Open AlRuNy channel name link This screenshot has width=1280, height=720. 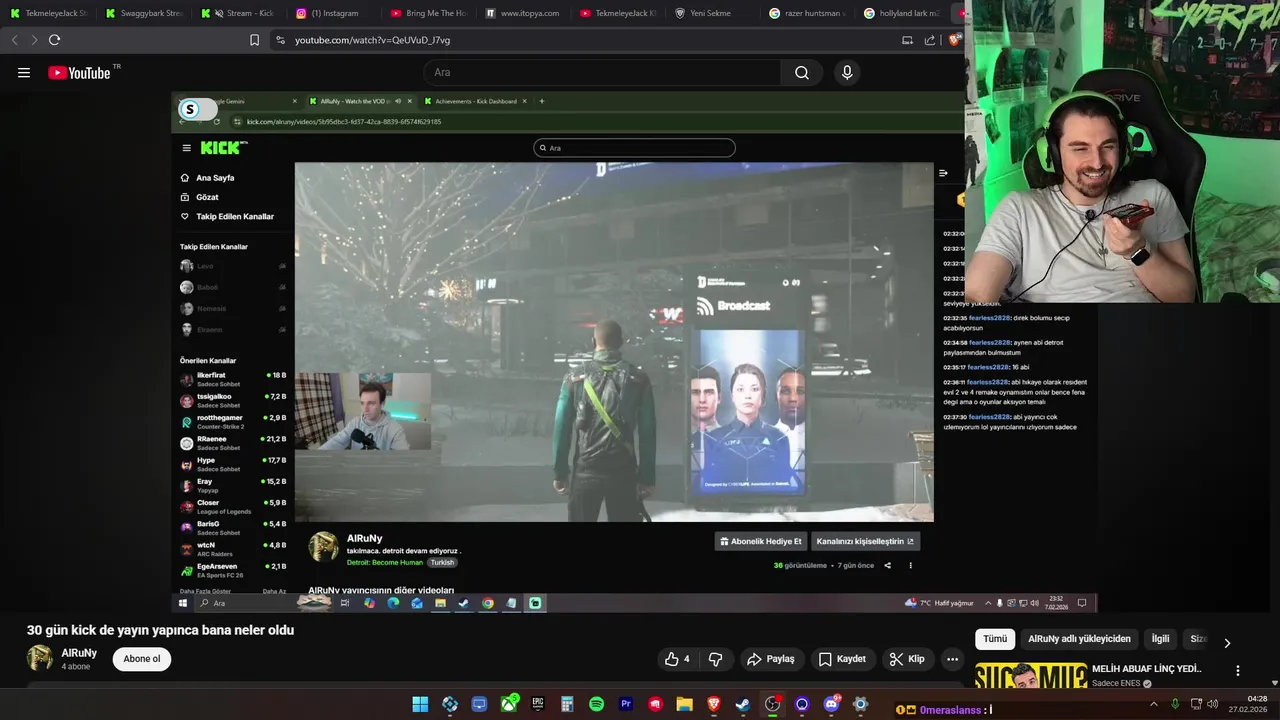point(79,653)
